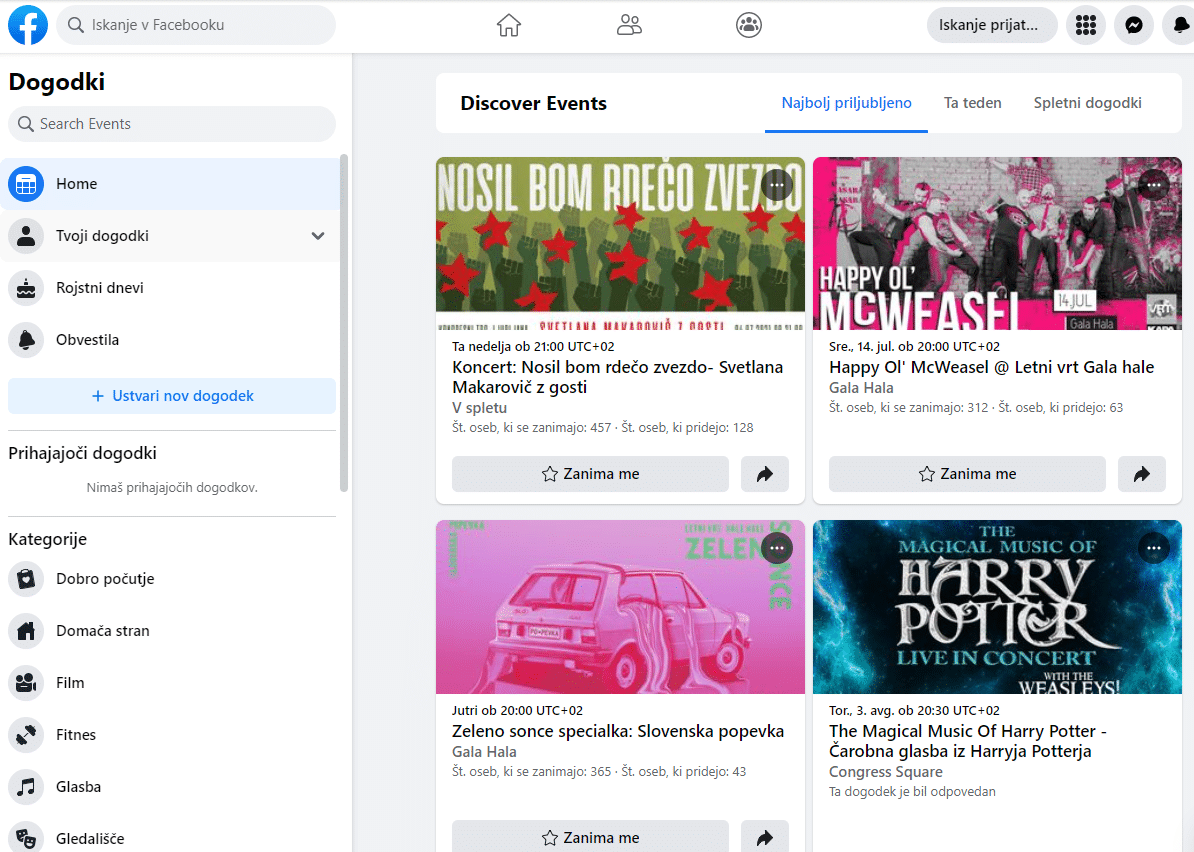
Task: Select the Glasba category label
Action: (x=78, y=787)
